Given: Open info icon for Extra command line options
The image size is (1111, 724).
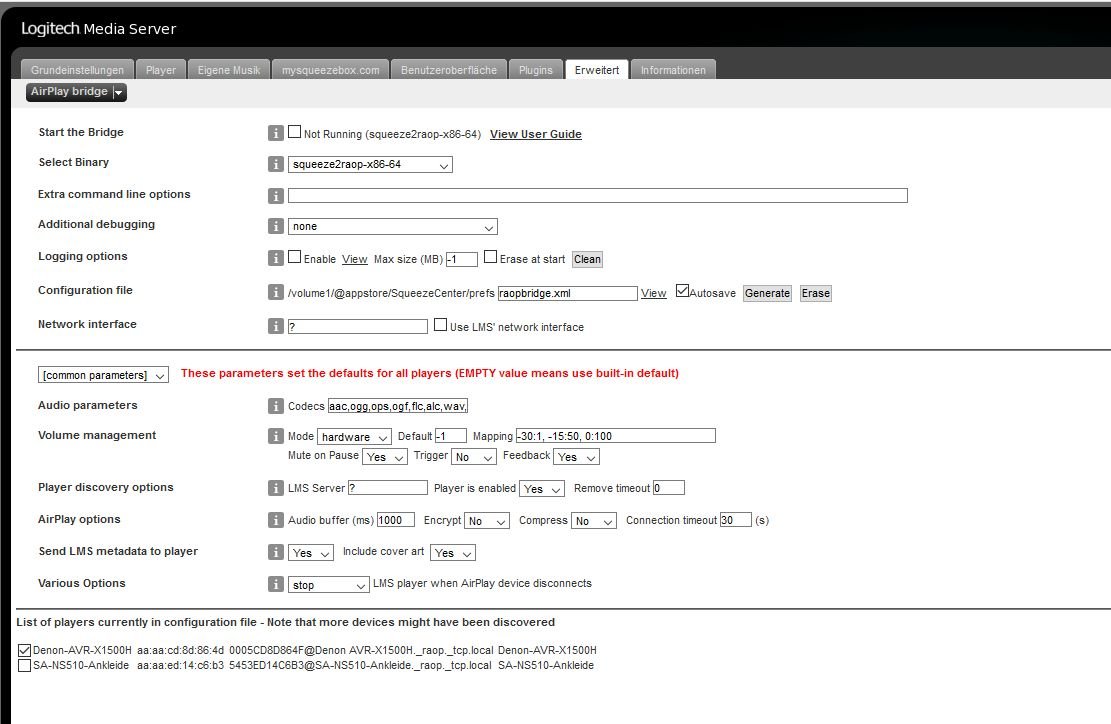Looking at the screenshot, I should (x=276, y=196).
